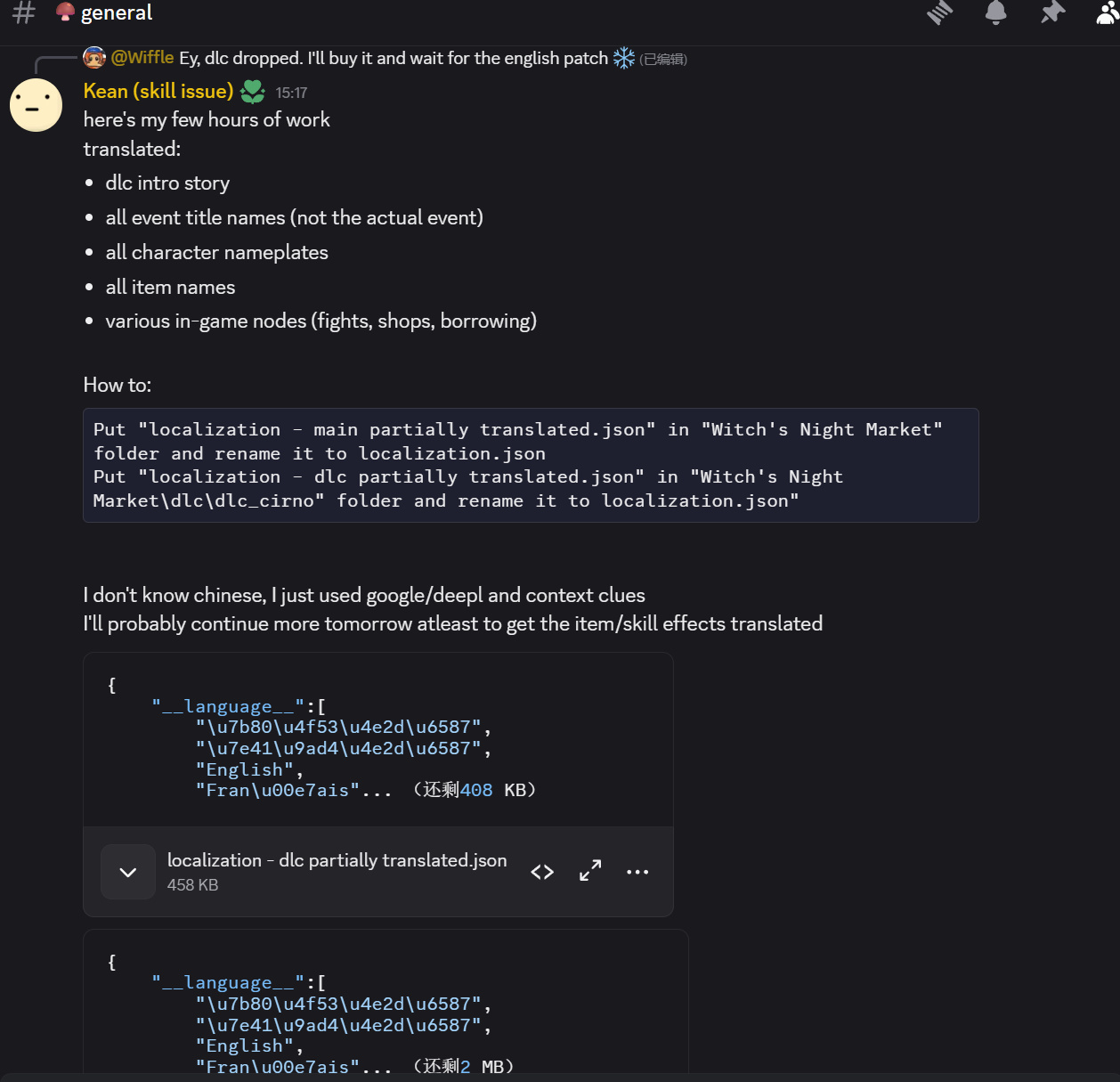Image resolution: width=1120 pixels, height=1082 pixels.
Task: Show the member list icon
Action: 1108,13
